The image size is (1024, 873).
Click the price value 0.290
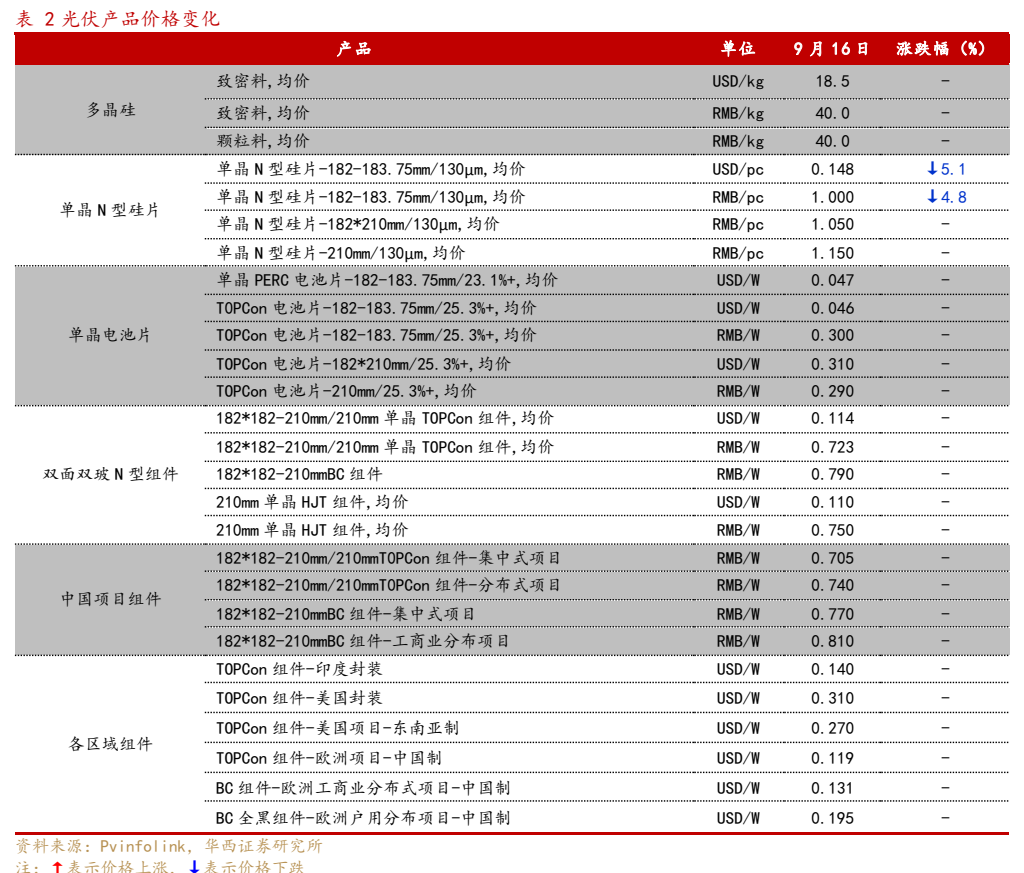[833, 392]
